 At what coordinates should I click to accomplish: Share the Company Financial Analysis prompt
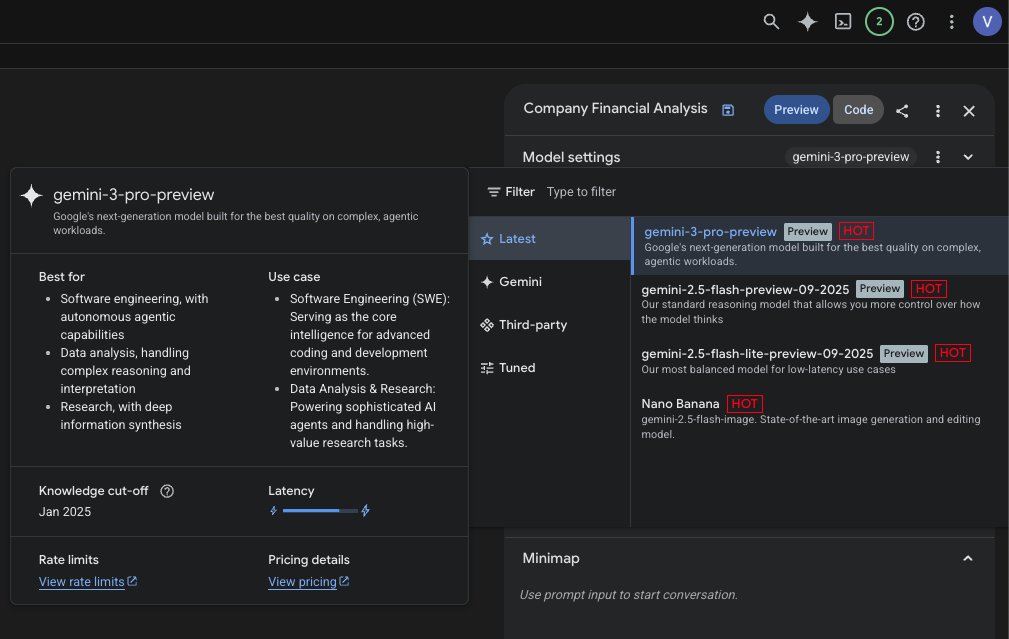(902, 111)
